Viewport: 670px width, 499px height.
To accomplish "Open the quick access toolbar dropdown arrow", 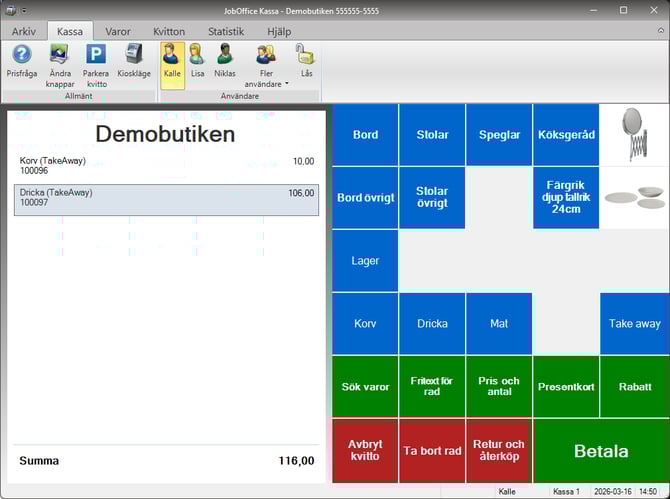I will pos(23,9).
